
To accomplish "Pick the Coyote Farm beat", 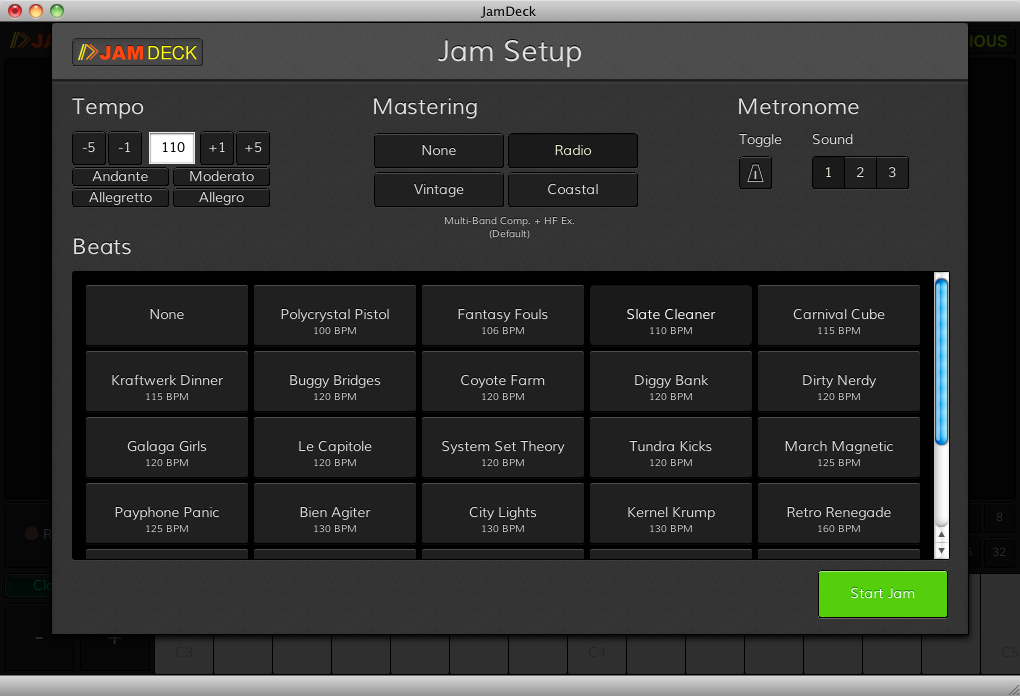I will [503, 381].
